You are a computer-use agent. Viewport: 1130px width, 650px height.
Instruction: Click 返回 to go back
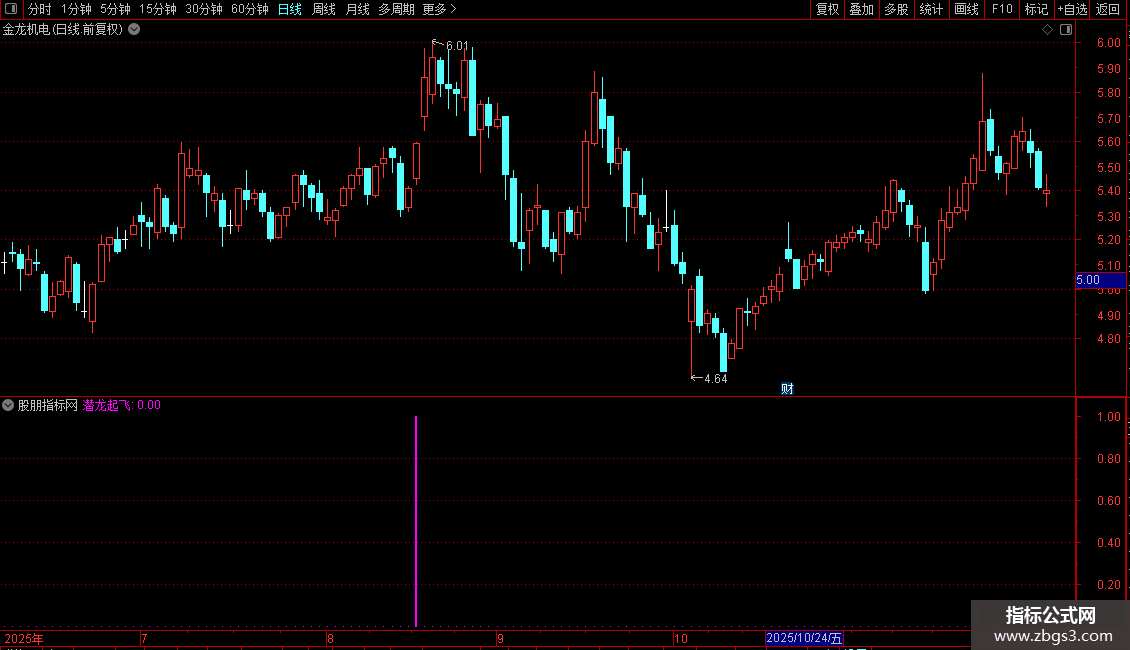click(x=1108, y=9)
